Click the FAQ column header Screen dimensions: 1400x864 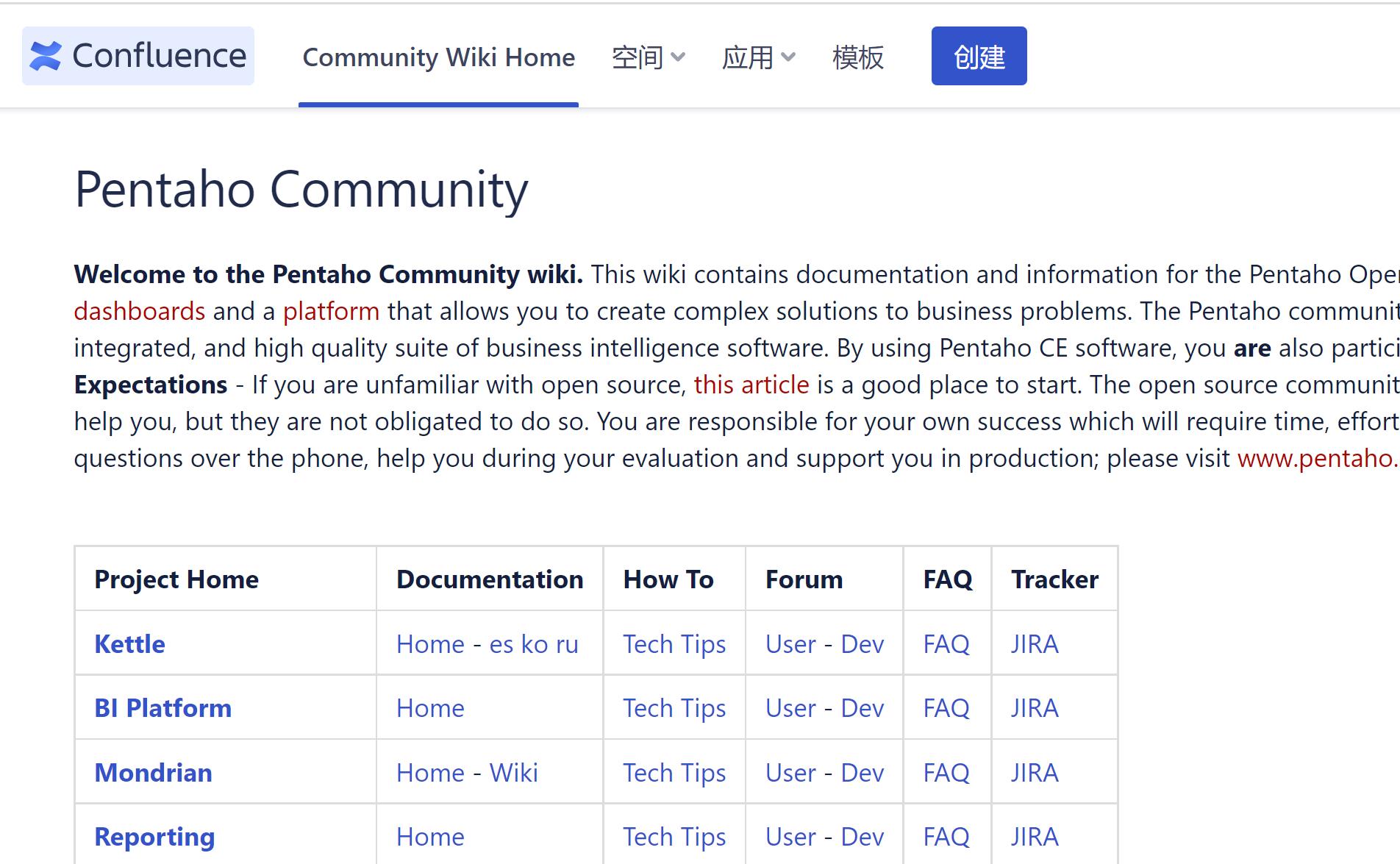tap(948, 579)
